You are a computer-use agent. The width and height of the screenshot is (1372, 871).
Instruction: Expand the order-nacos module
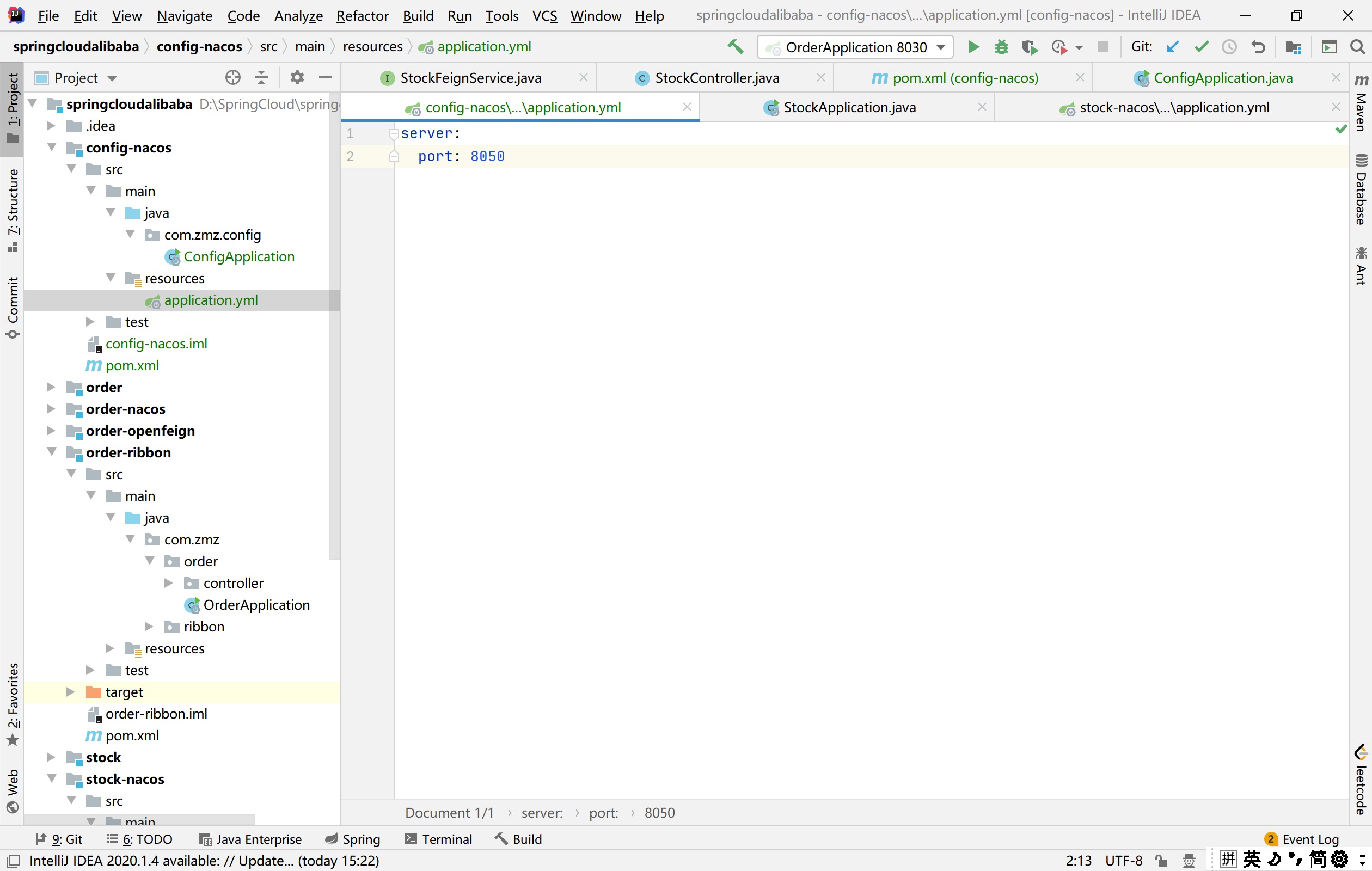[x=51, y=408]
